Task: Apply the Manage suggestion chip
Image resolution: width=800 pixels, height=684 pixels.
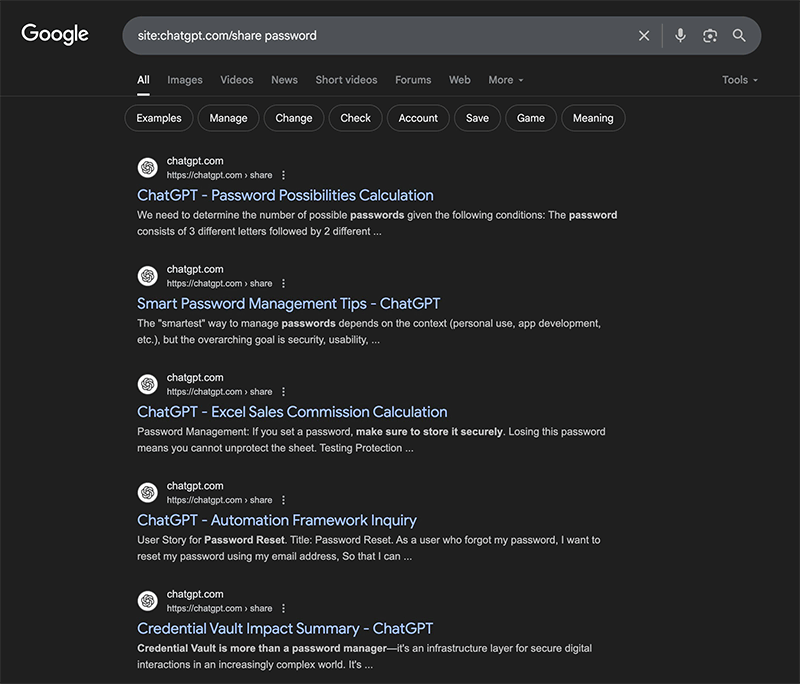Action: pos(228,118)
